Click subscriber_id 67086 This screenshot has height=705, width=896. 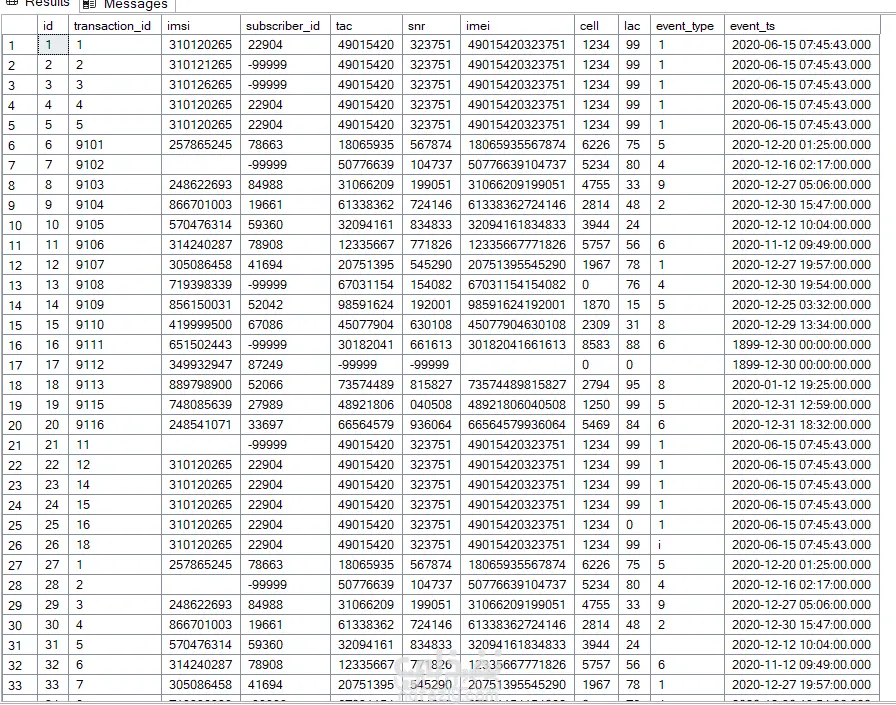[x=285, y=325]
